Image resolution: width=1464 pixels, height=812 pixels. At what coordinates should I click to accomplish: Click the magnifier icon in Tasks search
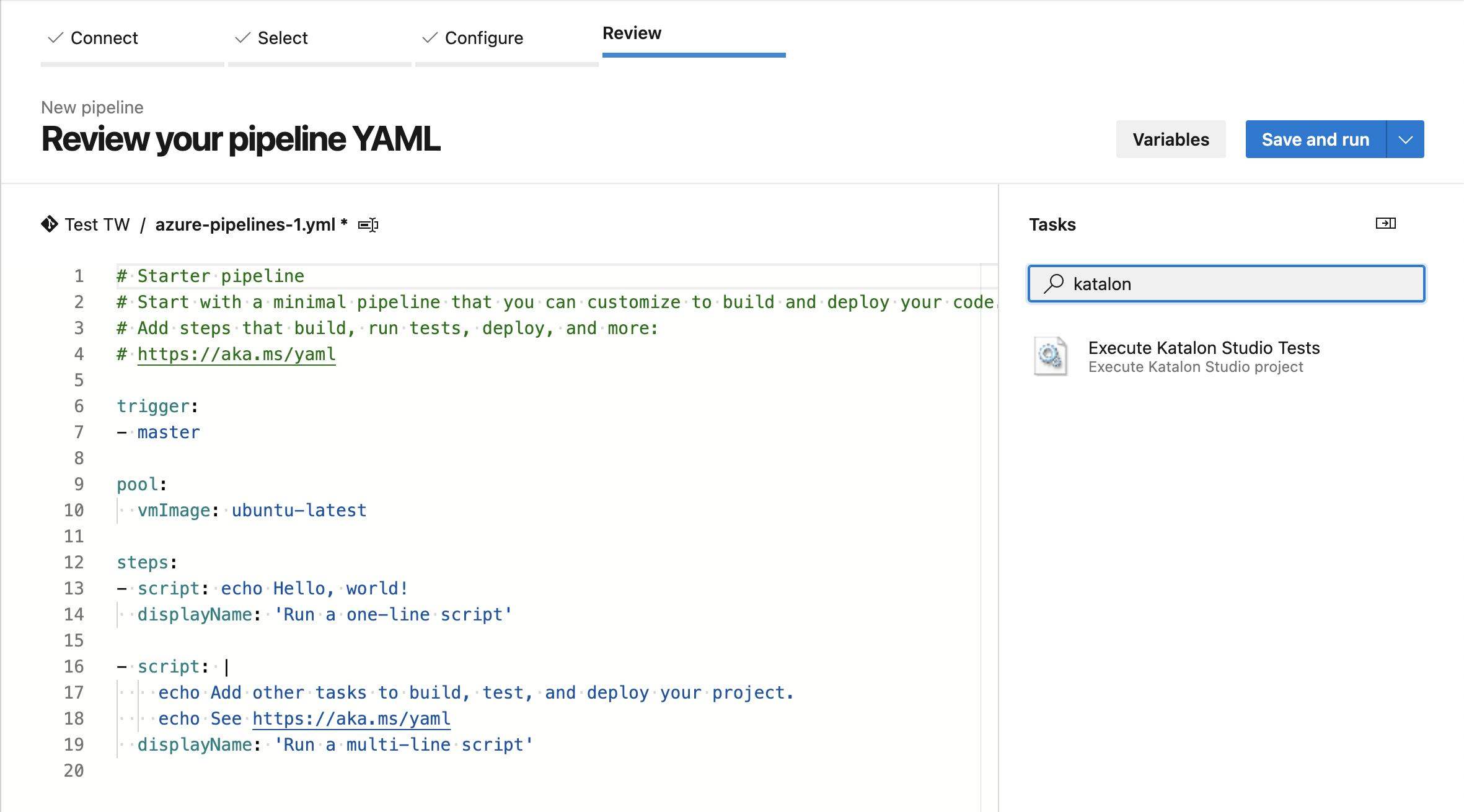point(1054,284)
